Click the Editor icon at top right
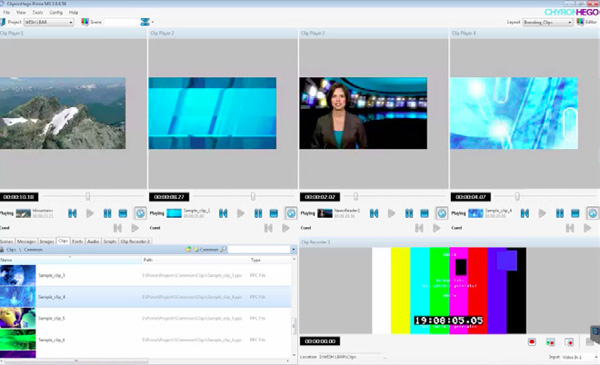600x365 pixels. [x=580, y=22]
